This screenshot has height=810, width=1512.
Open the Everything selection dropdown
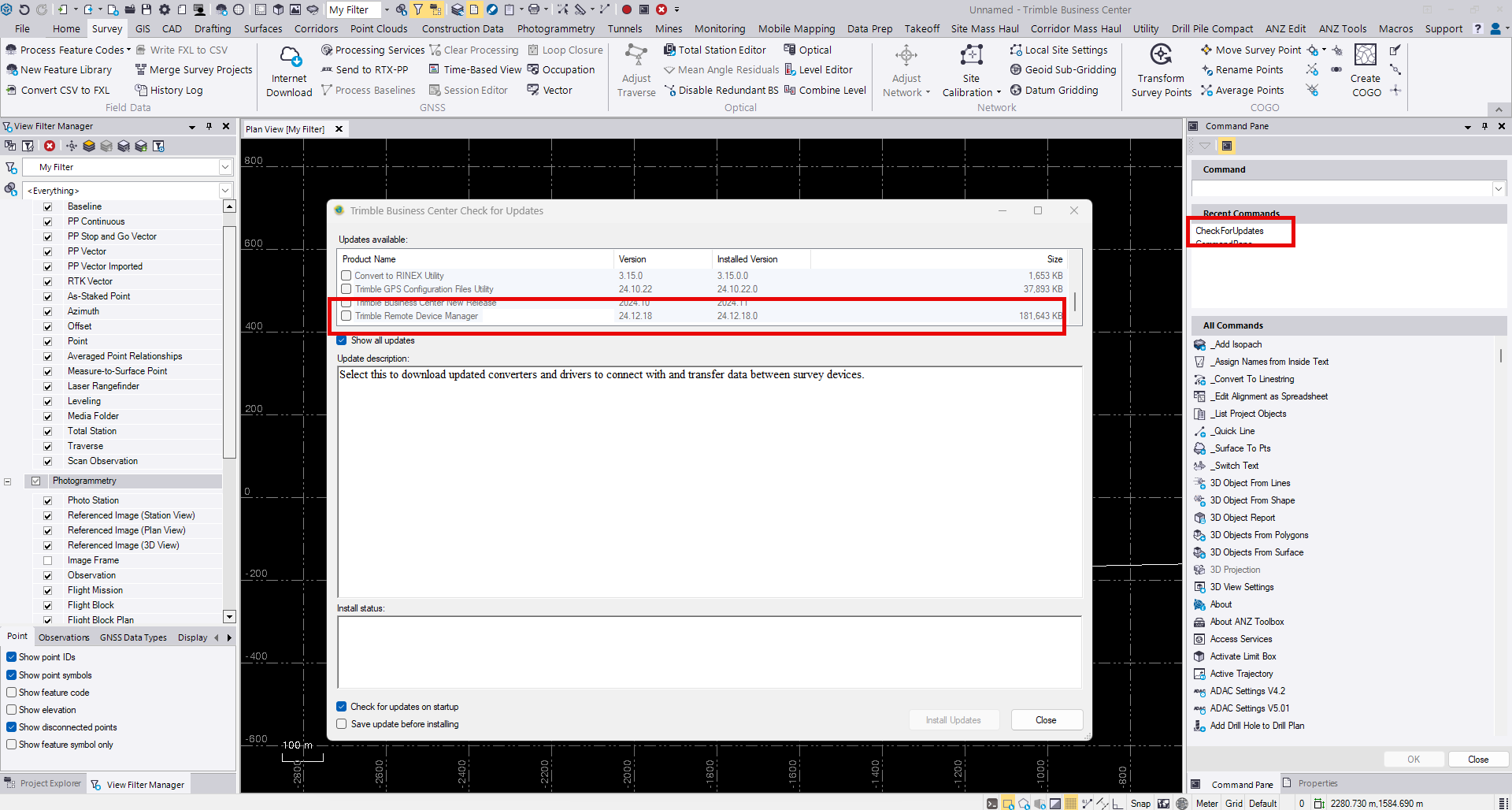point(225,191)
